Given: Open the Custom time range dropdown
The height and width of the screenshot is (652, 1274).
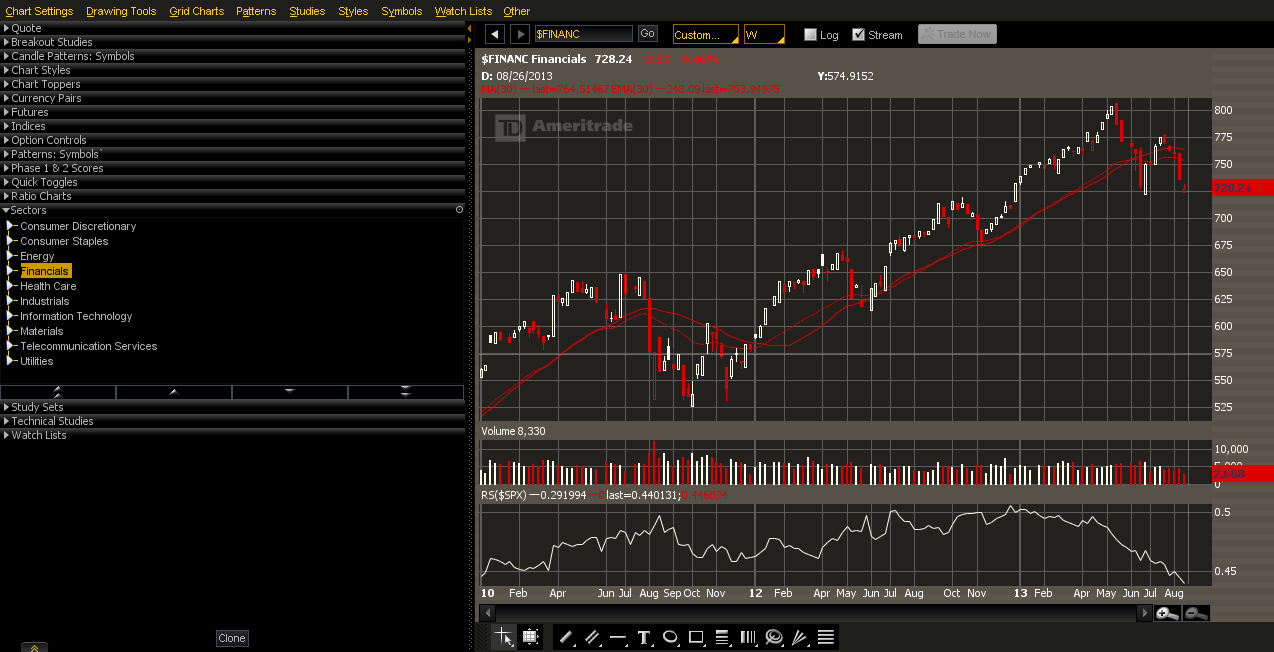Looking at the screenshot, I should click(x=705, y=35).
